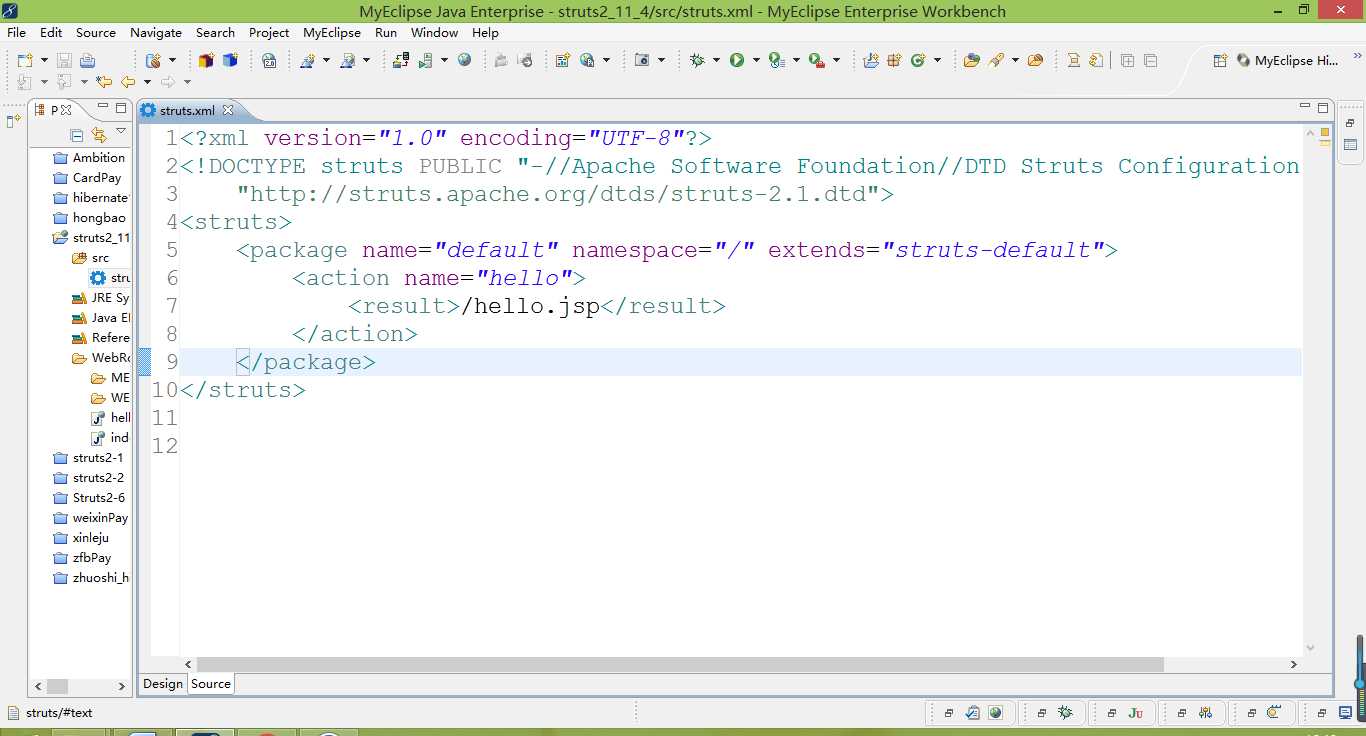Click the struts/#text status bar entry
Image resolution: width=1366 pixels, height=736 pixels.
[59, 713]
